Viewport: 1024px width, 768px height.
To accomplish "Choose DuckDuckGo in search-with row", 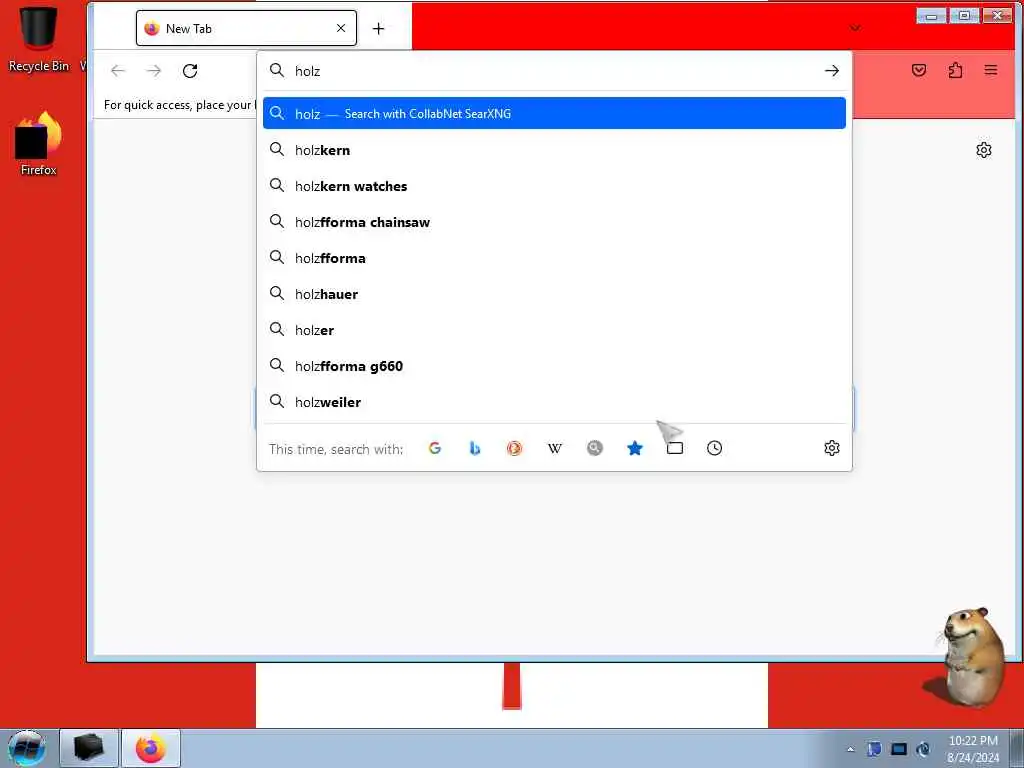I will (x=515, y=448).
